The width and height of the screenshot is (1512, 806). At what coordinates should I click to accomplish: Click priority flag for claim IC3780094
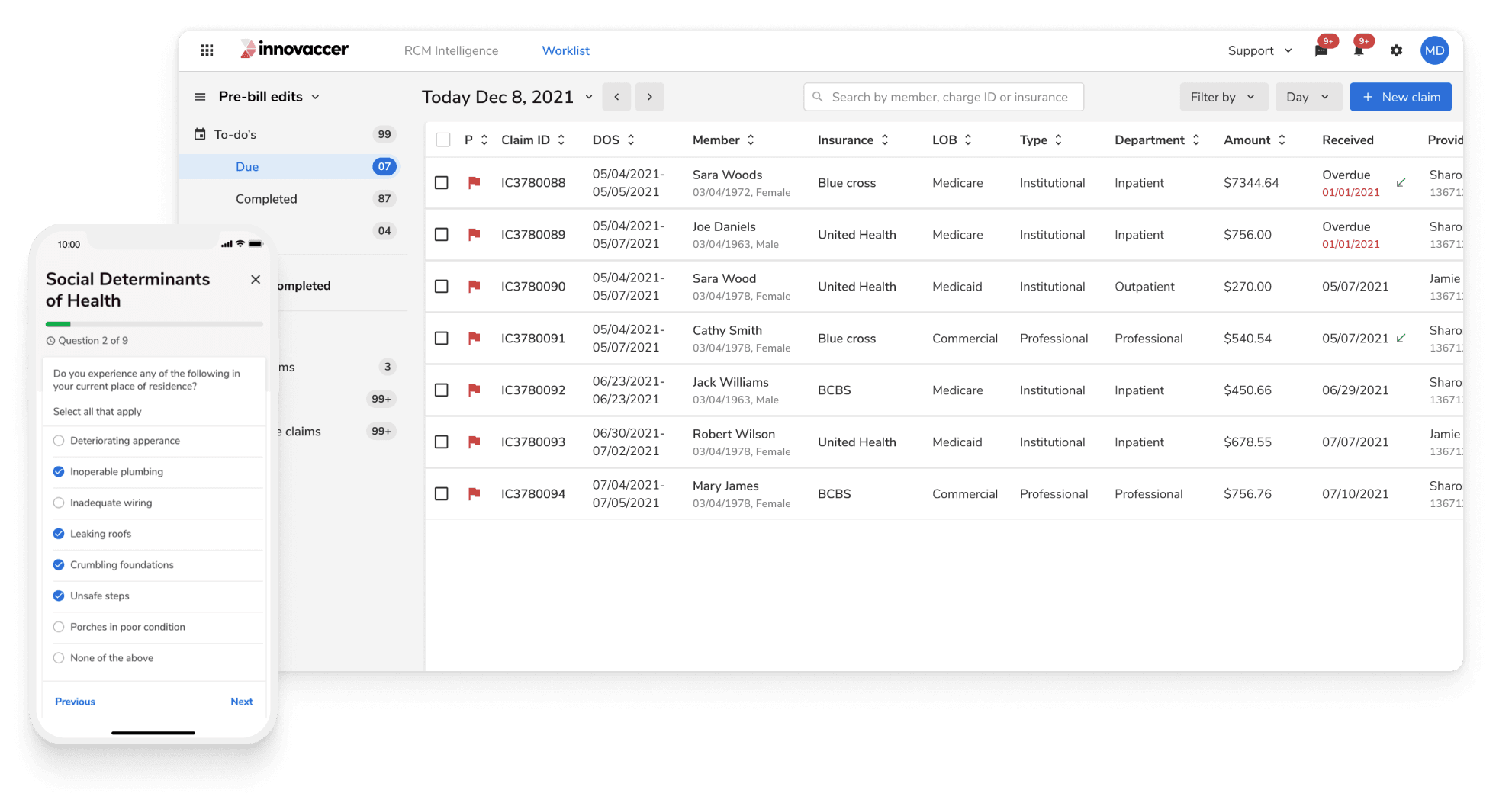(x=474, y=493)
